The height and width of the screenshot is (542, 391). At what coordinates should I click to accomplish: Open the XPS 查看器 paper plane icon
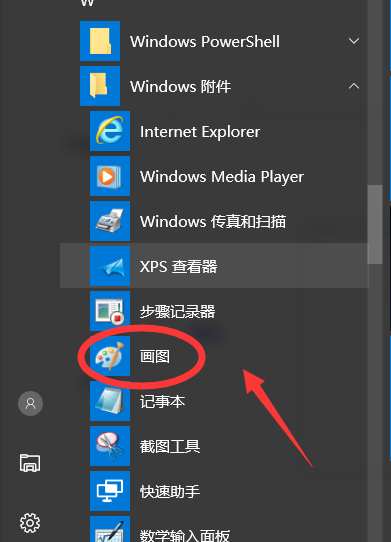coord(110,266)
